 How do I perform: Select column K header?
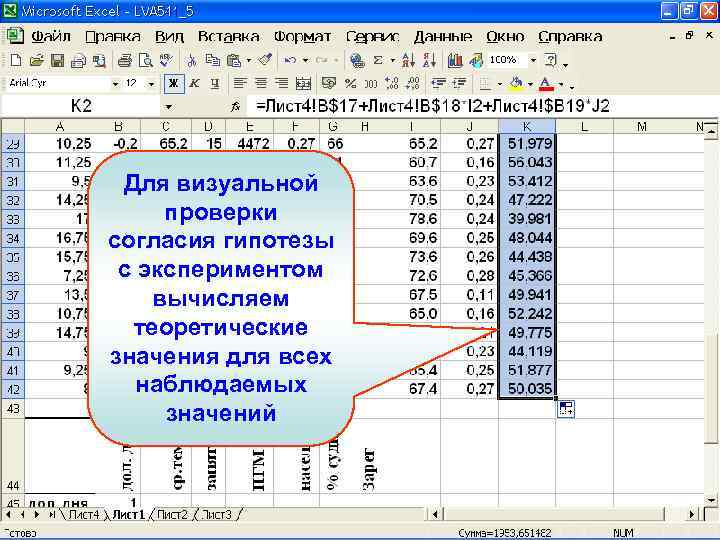pos(527,126)
